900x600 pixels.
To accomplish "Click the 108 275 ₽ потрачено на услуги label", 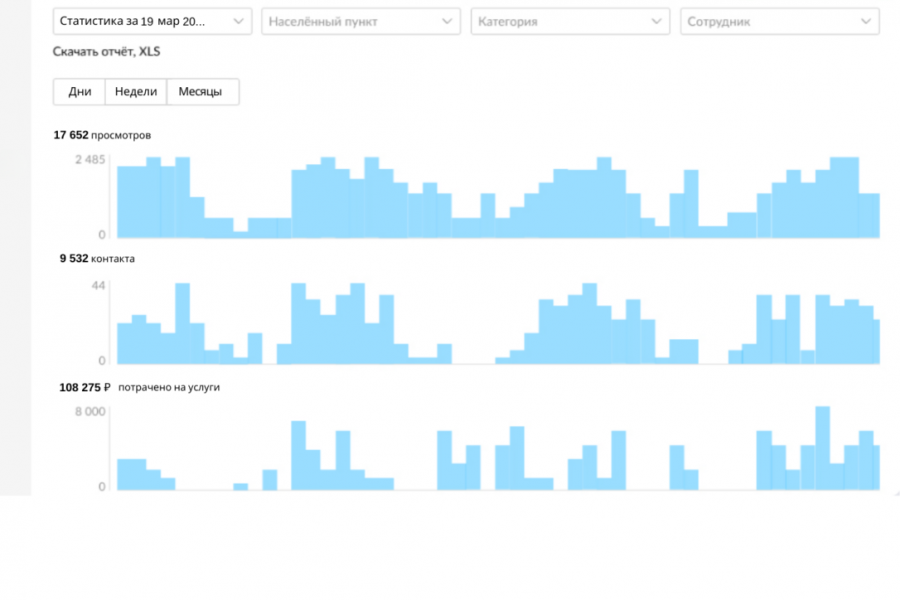I will coord(139,387).
